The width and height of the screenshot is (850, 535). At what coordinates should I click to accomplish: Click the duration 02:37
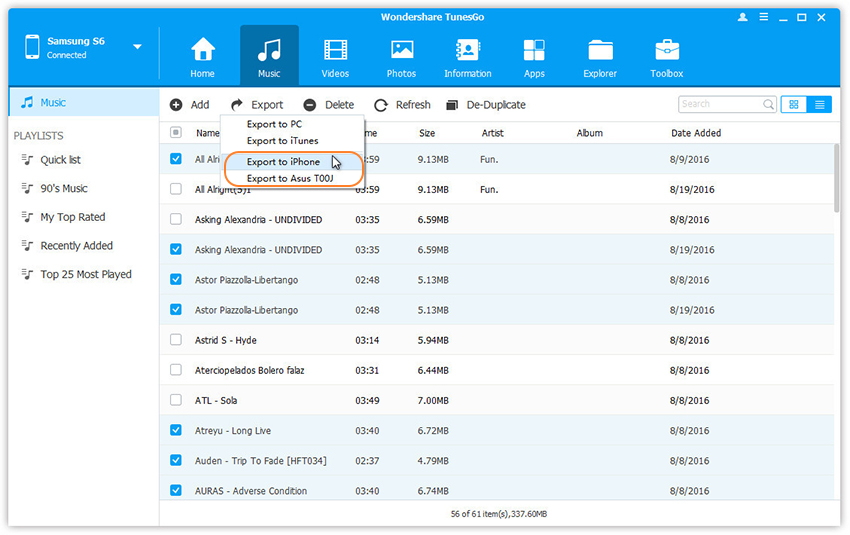coord(367,461)
